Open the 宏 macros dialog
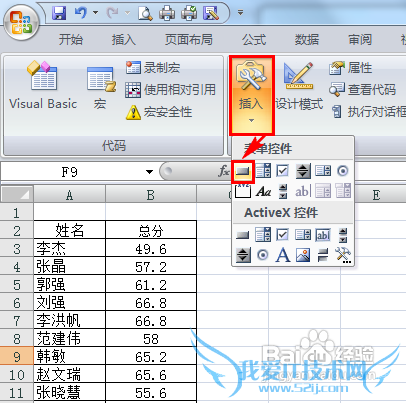 click(x=100, y=88)
